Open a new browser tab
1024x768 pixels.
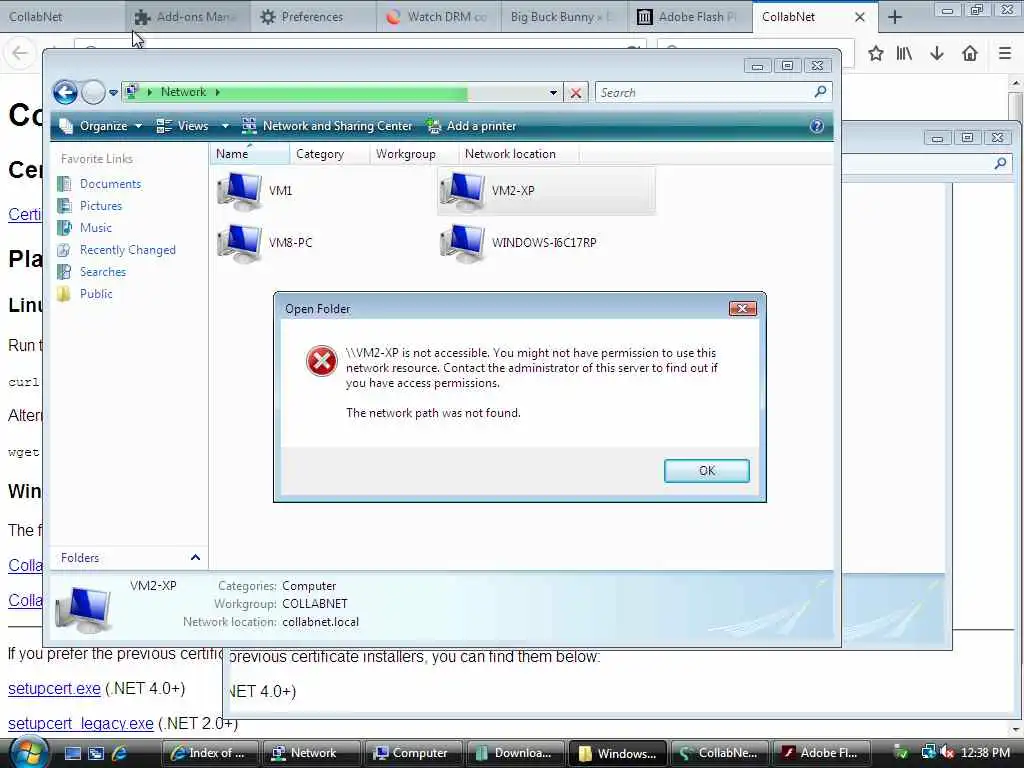click(x=895, y=17)
